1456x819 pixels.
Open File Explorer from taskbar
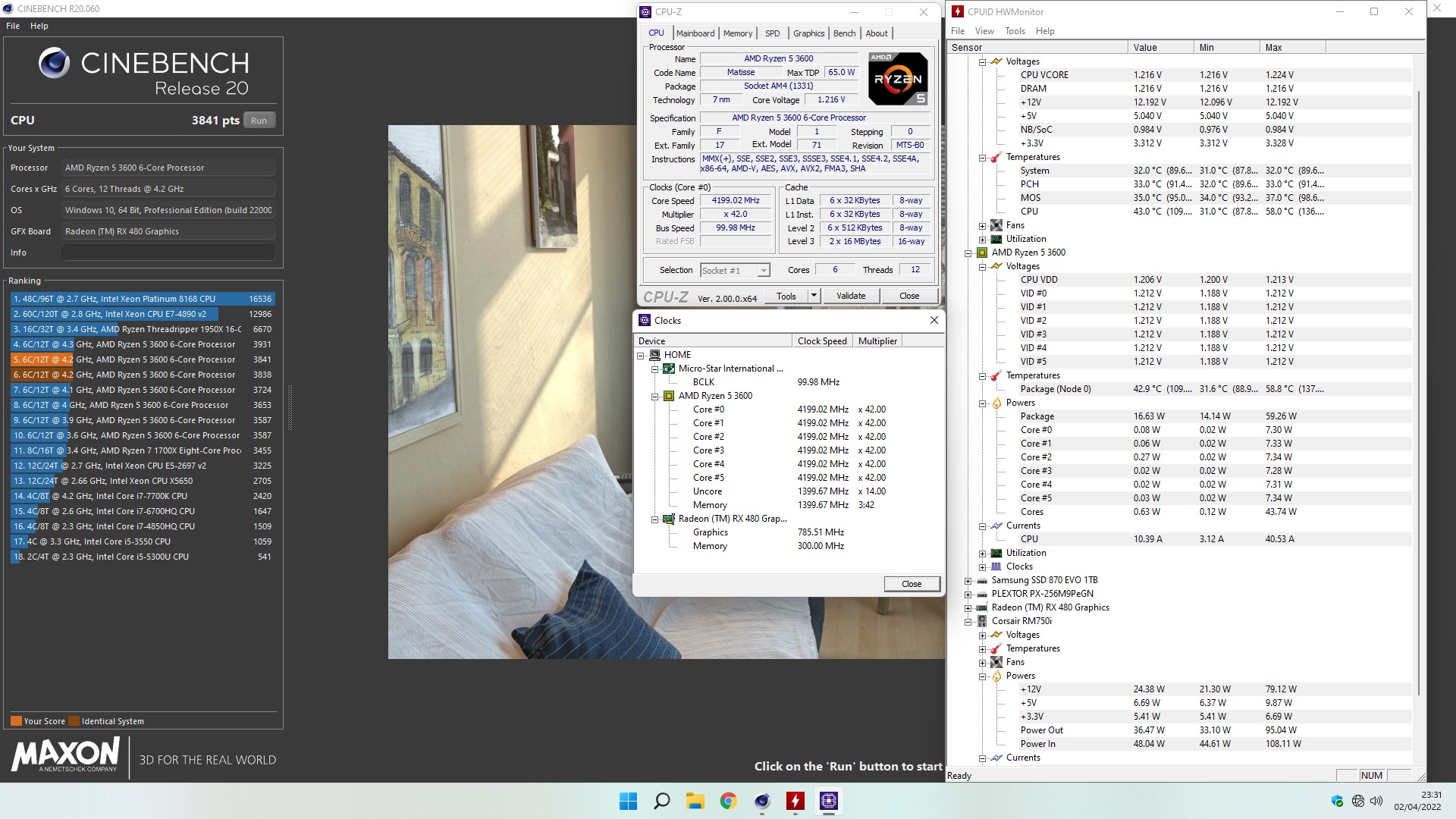click(x=695, y=801)
